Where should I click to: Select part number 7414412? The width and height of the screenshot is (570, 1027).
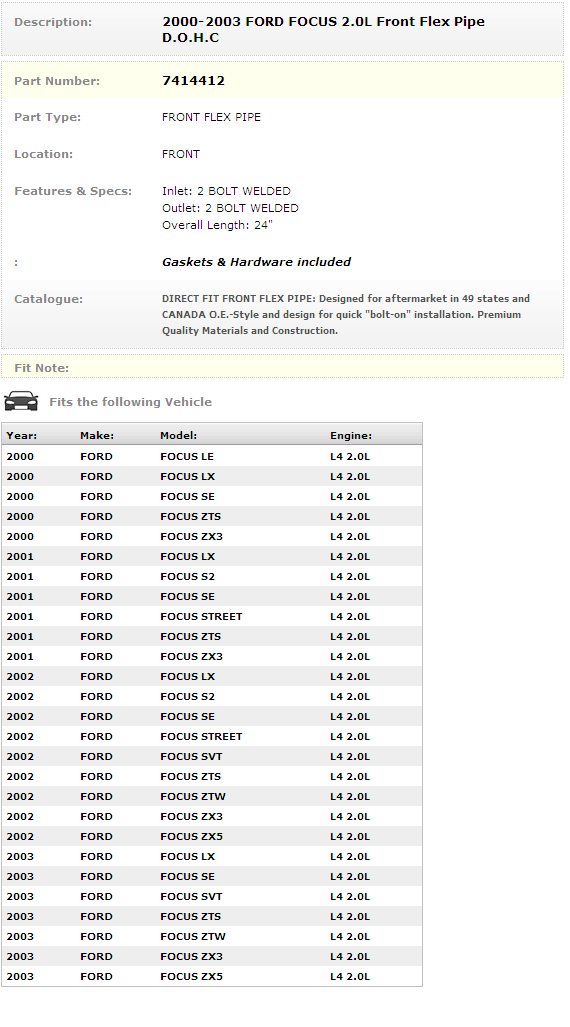[x=193, y=81]
